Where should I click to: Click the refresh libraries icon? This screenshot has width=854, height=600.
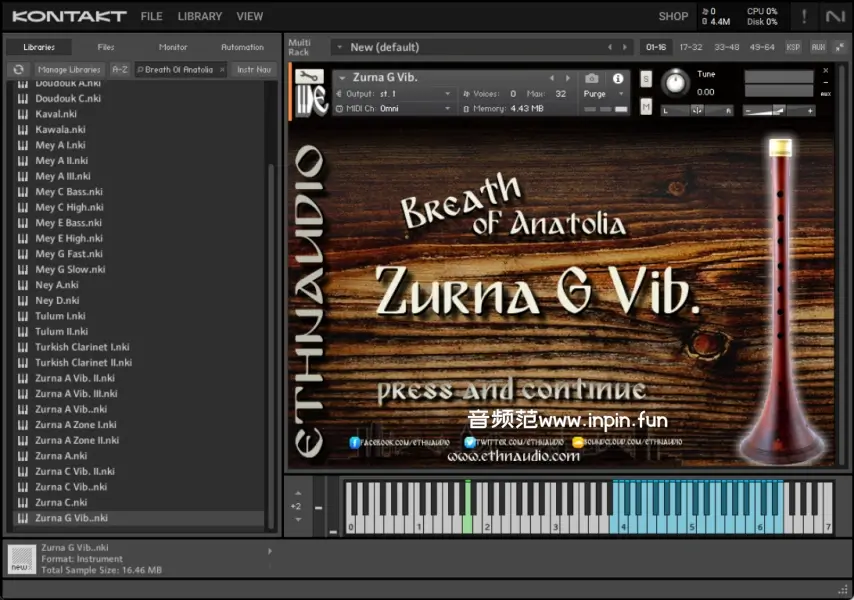click(x=18, y=70)
